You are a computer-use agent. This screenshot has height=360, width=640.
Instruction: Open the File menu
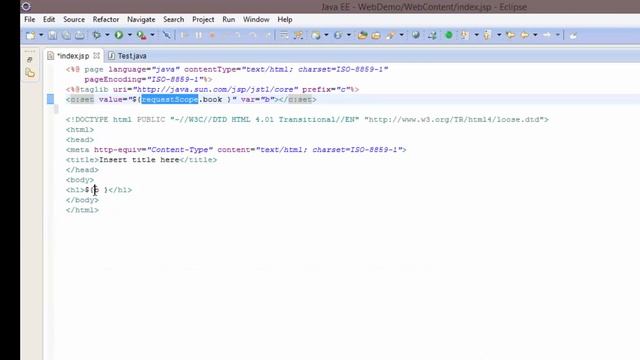click(29, 19)
